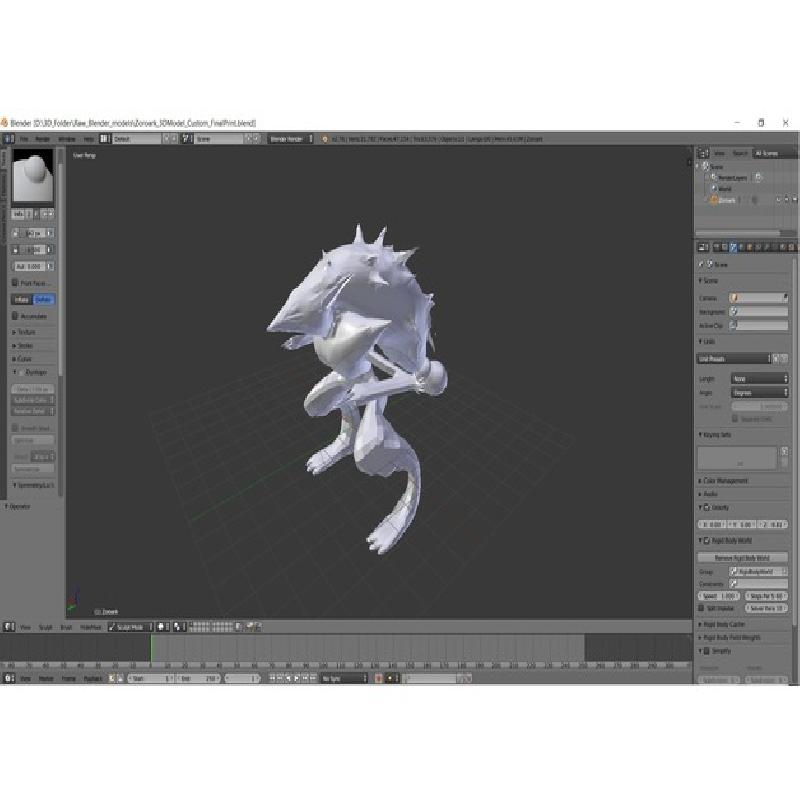Viewport: 800px width, 800px height.
Task: Toggle the Split Impulse checkbox
Action: point(701,608)
